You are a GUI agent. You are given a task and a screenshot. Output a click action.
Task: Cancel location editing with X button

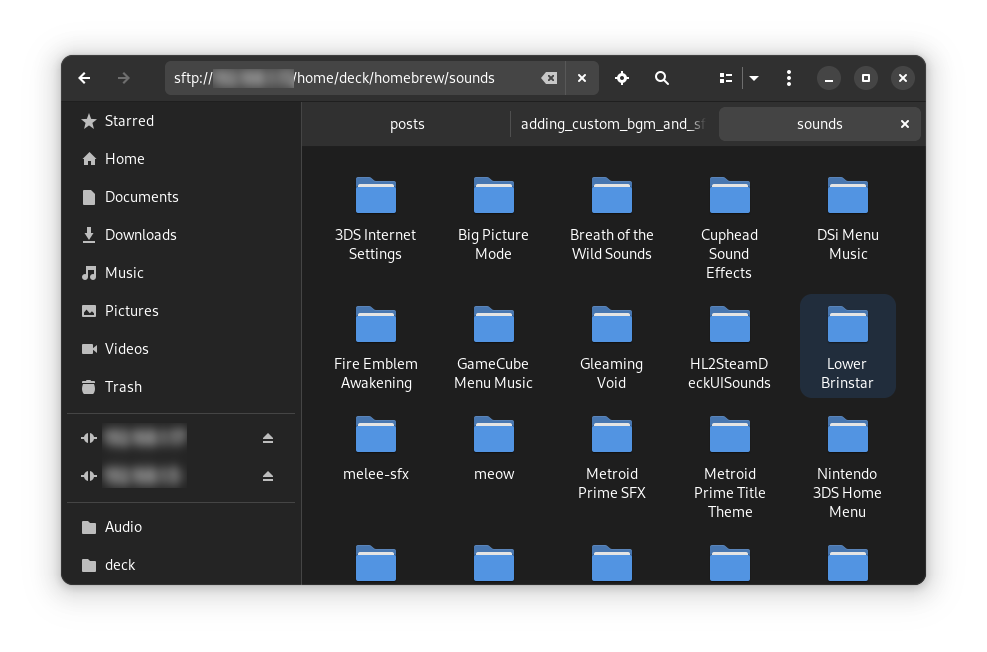tap(582, 78)
